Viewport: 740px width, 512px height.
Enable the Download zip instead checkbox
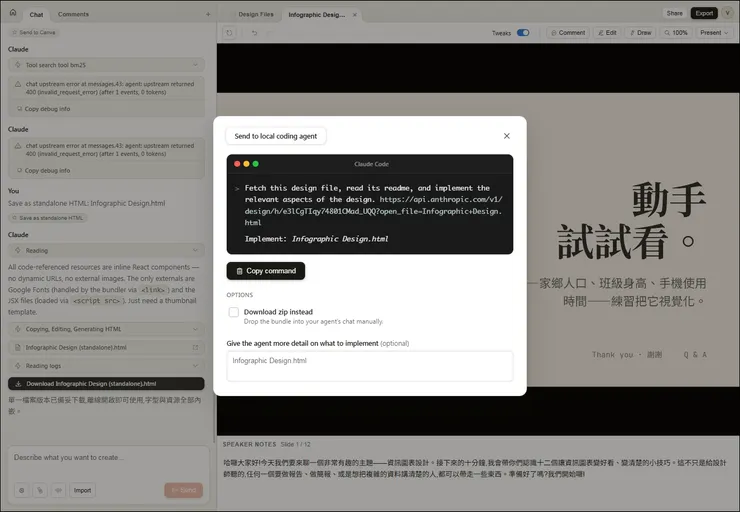tap(234, 312)
